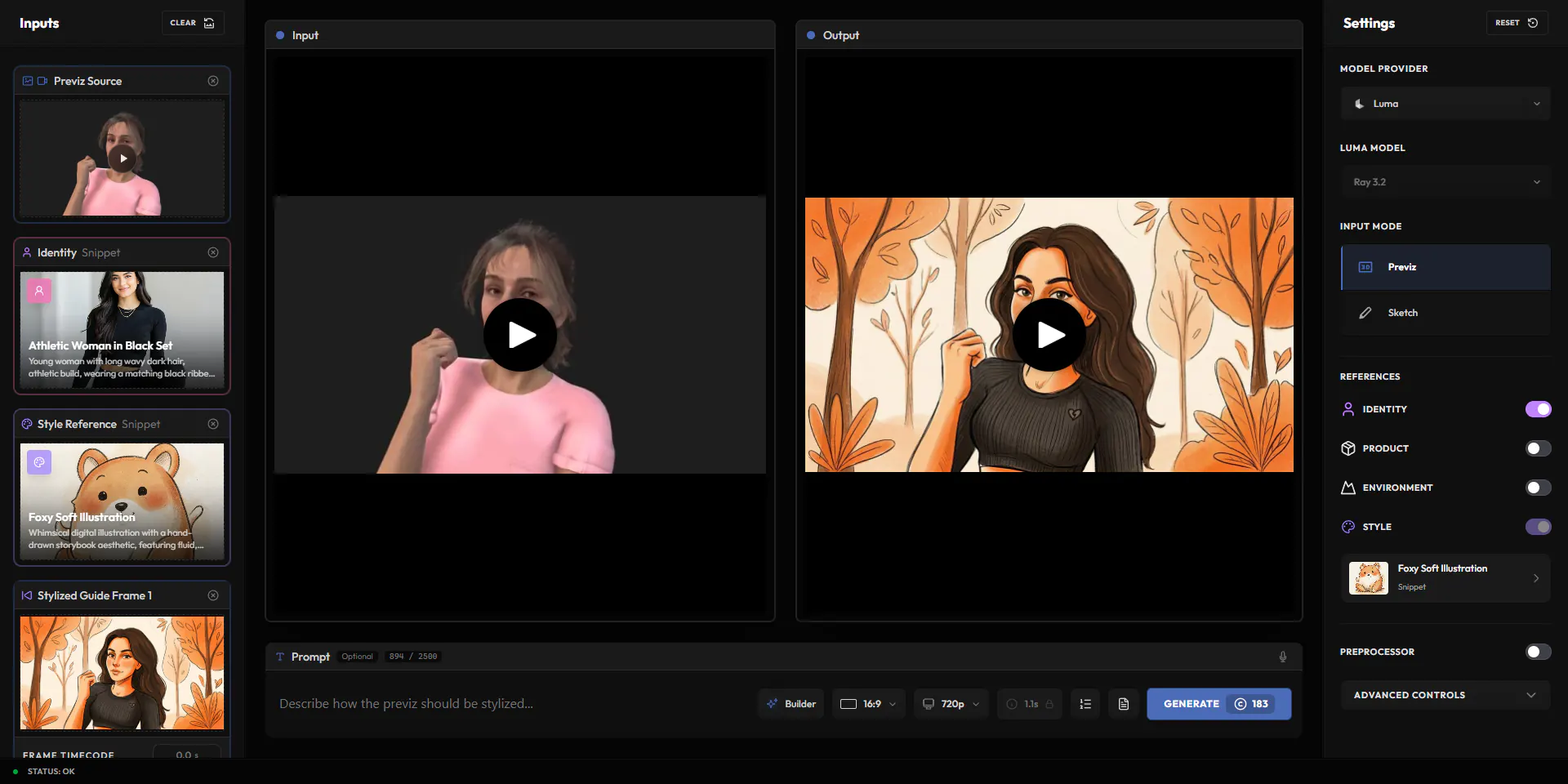1568x784 pixels.
Task: Click the Generate button
Action: (x=1218, y=704)
